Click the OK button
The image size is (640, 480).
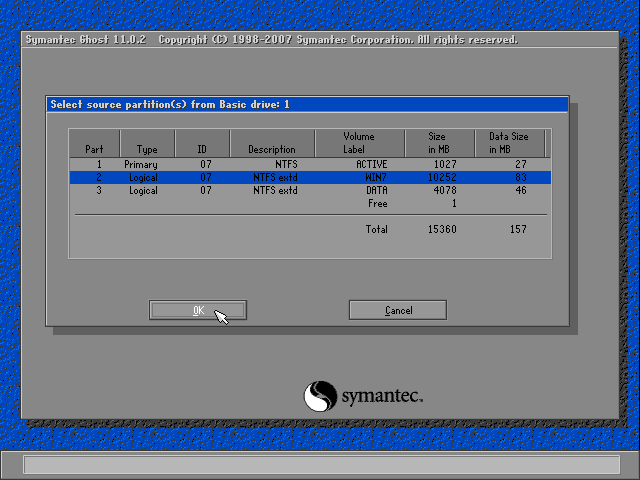(197, 310)
